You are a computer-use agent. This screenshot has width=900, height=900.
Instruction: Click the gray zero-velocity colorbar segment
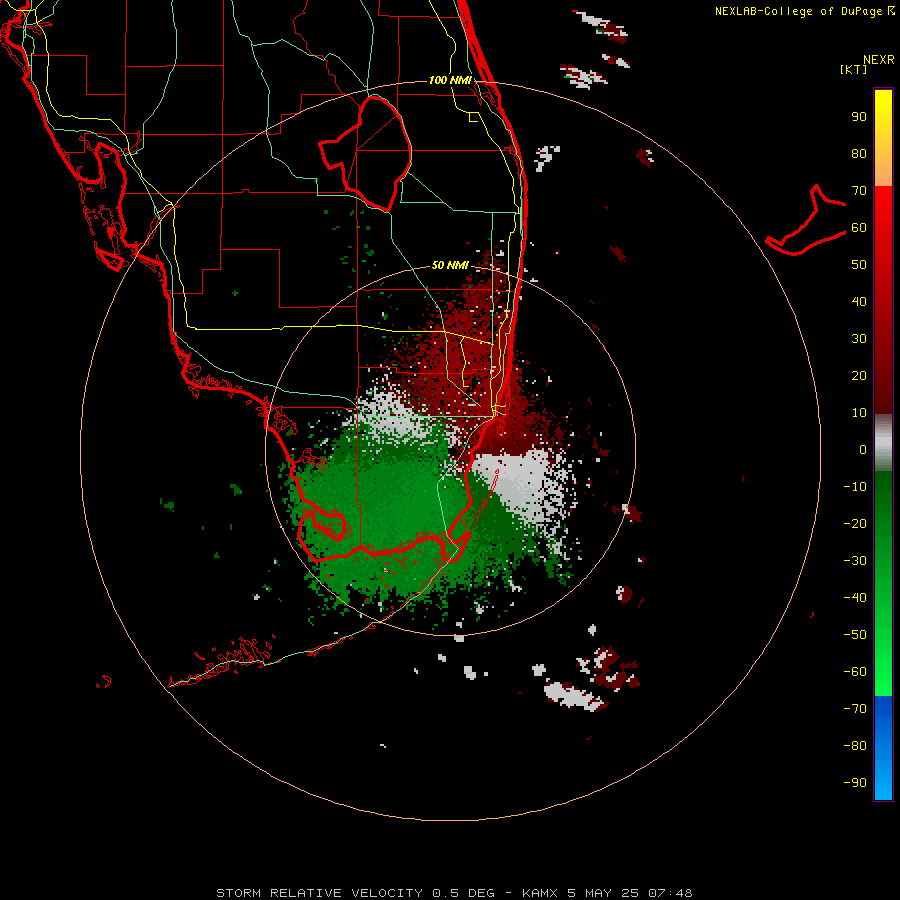pos(883,443)
